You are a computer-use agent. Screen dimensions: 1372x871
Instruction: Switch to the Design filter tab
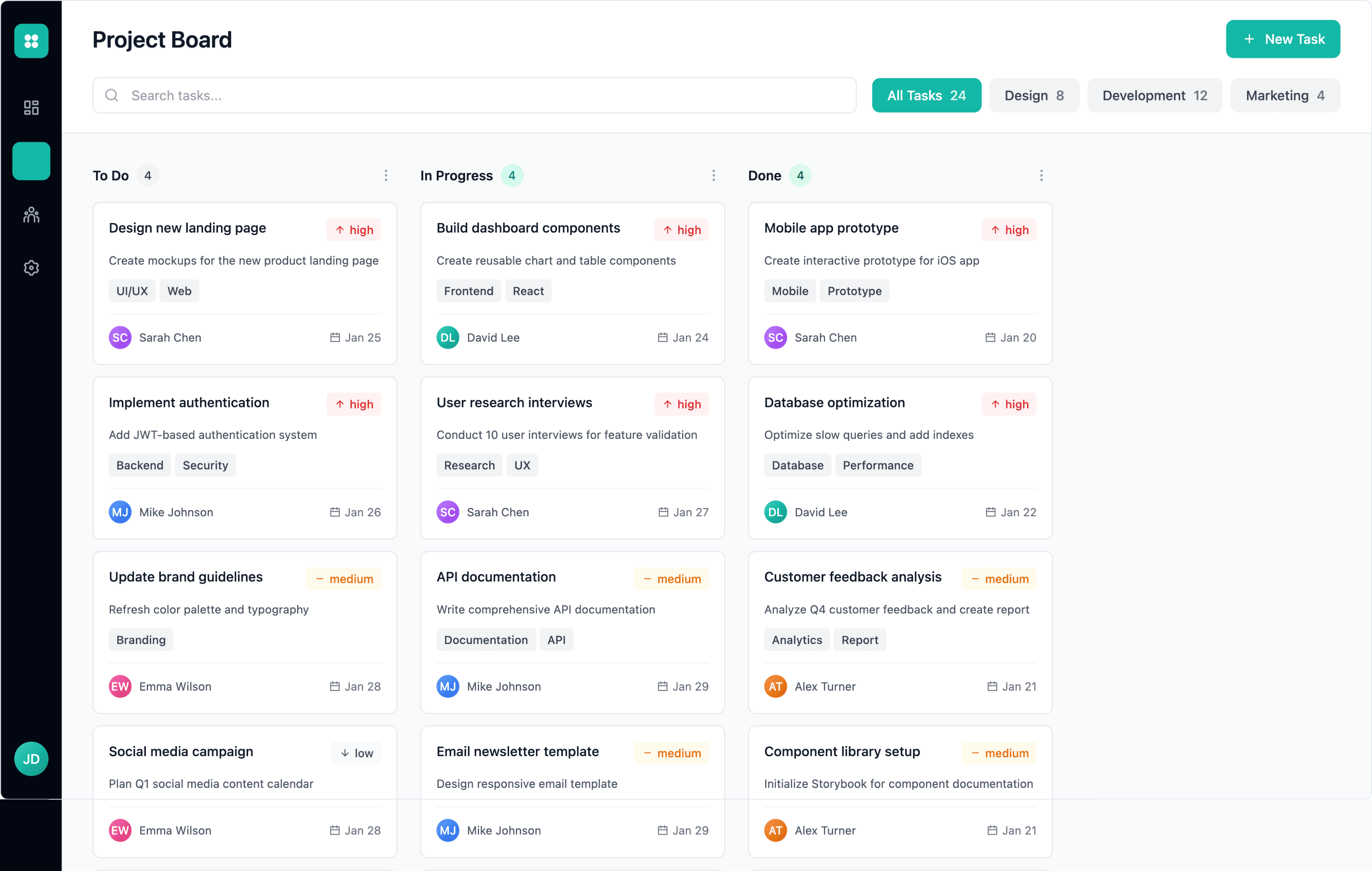(1034, 95)
